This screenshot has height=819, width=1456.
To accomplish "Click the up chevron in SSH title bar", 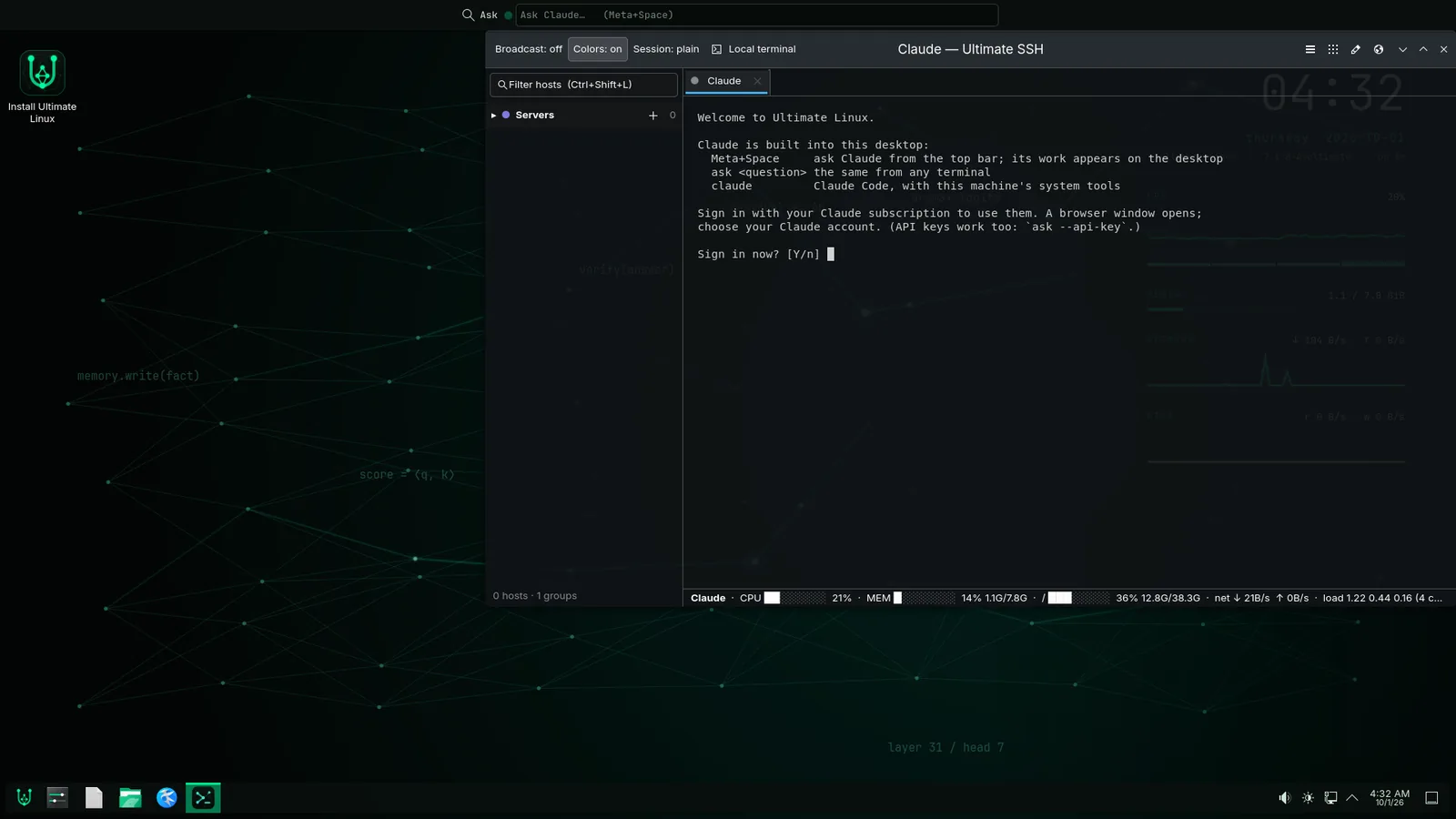I will (1423, 49).
